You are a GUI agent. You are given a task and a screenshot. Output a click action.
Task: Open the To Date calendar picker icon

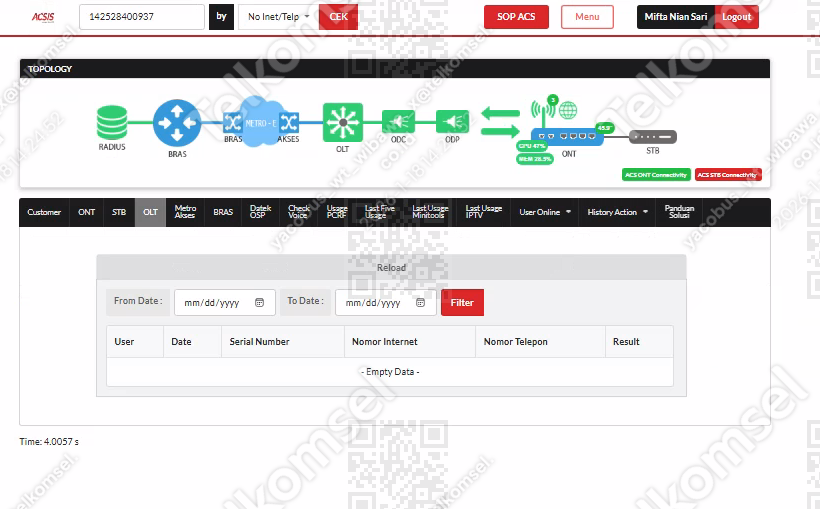420,302
